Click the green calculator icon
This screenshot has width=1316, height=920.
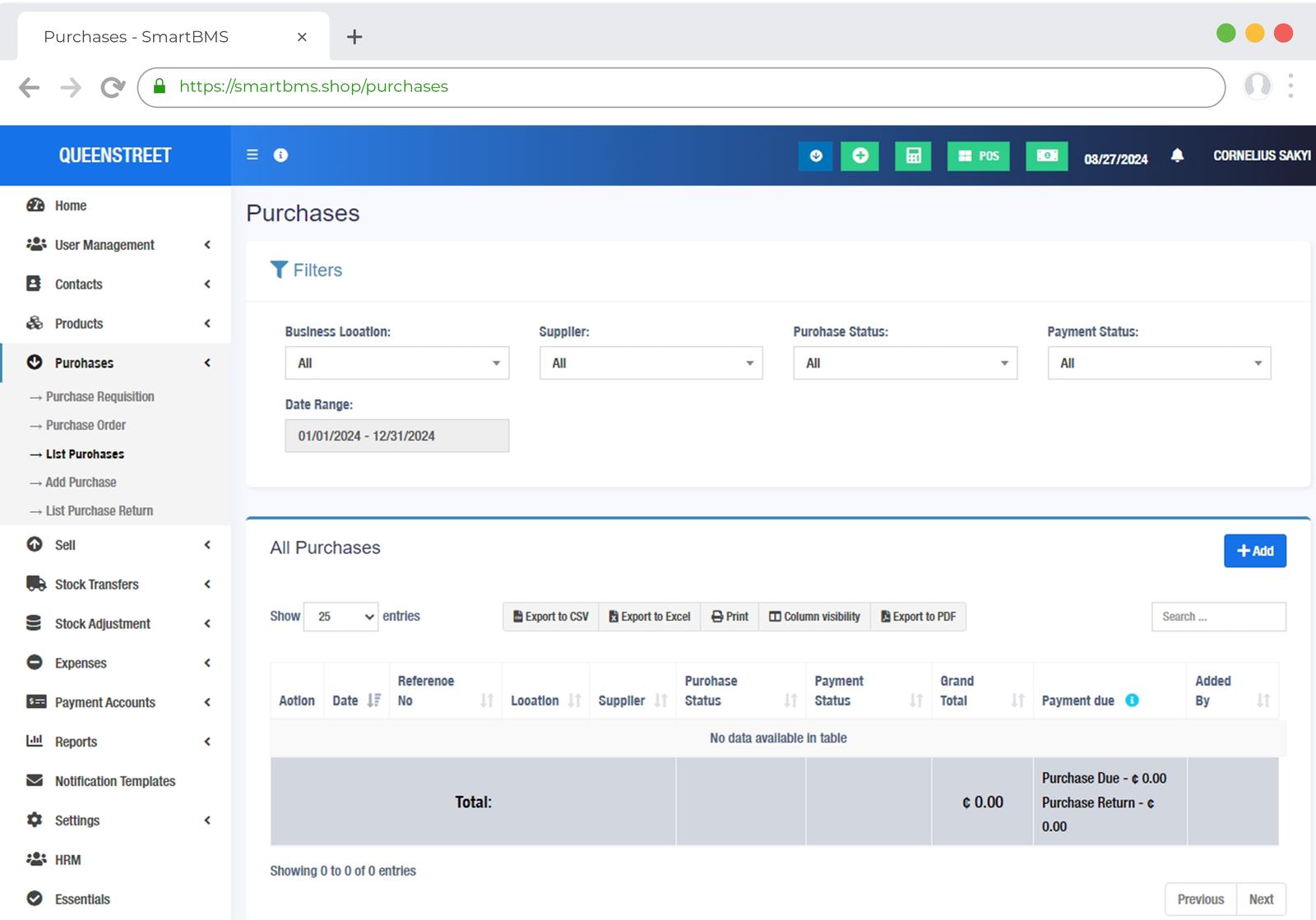click(913, 156)
